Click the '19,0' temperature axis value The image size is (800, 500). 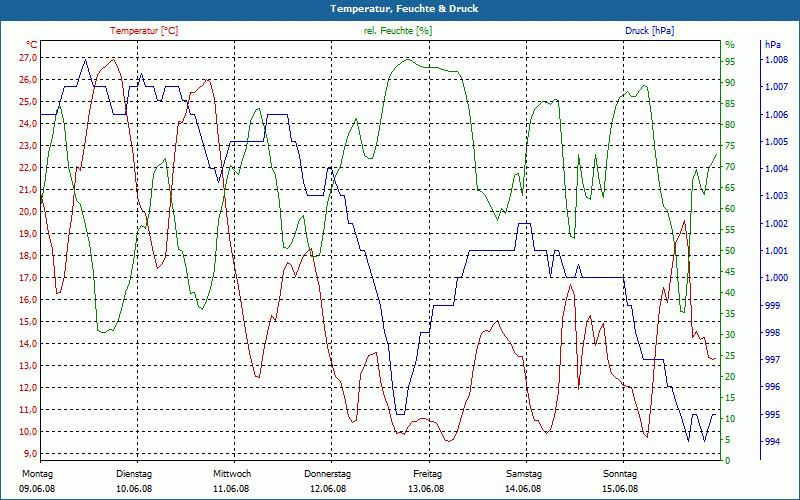point(28,234)
